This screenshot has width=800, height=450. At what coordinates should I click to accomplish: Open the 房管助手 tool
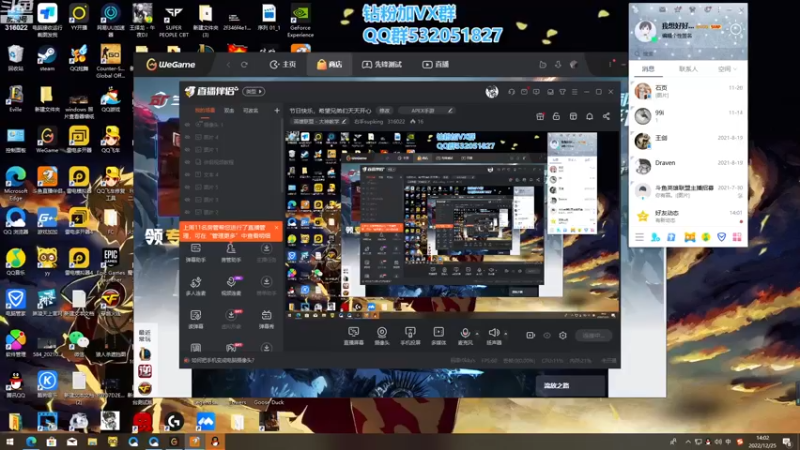point(231,253)
